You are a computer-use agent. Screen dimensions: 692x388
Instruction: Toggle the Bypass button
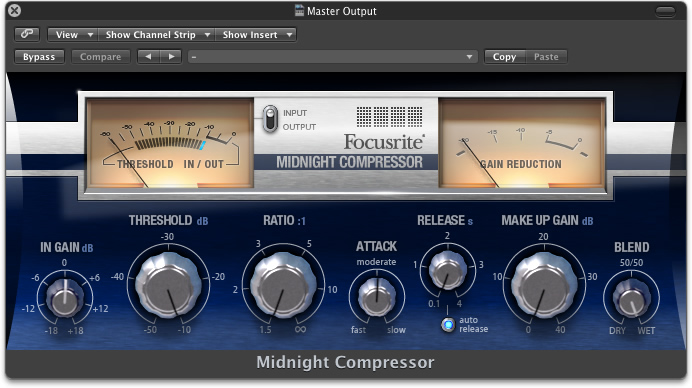pyautogui.click(x=39, y=57)
